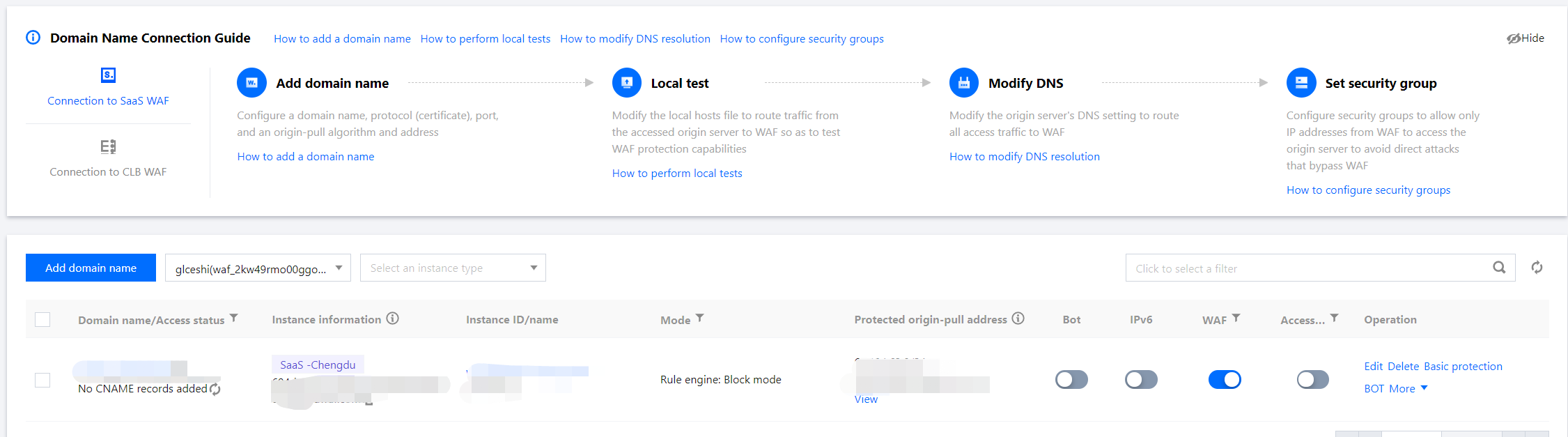Select the domain row checkbox

(42, 380)
